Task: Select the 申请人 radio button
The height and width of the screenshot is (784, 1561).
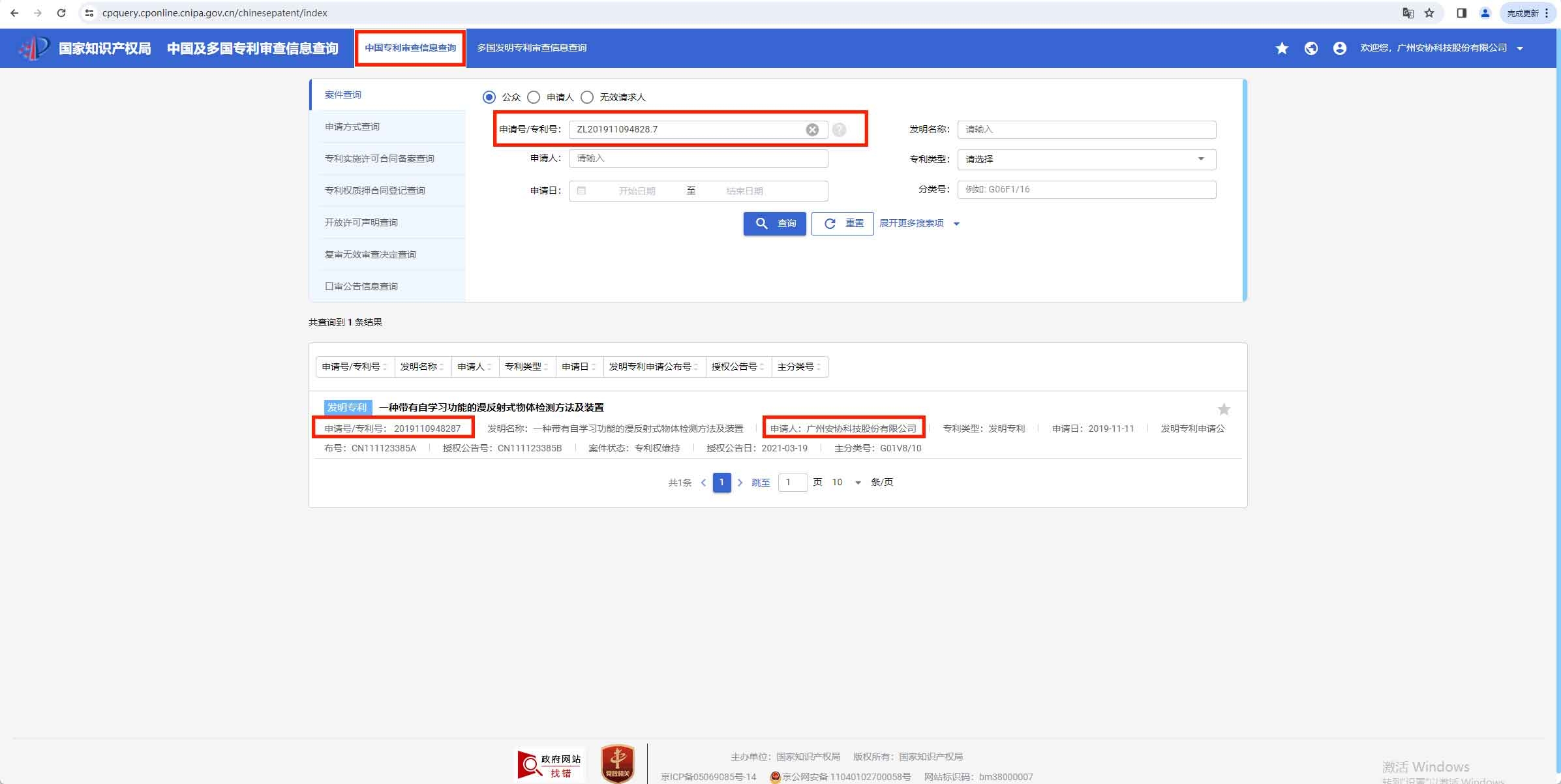Action: pyautogui.click(x=534, y=97)
